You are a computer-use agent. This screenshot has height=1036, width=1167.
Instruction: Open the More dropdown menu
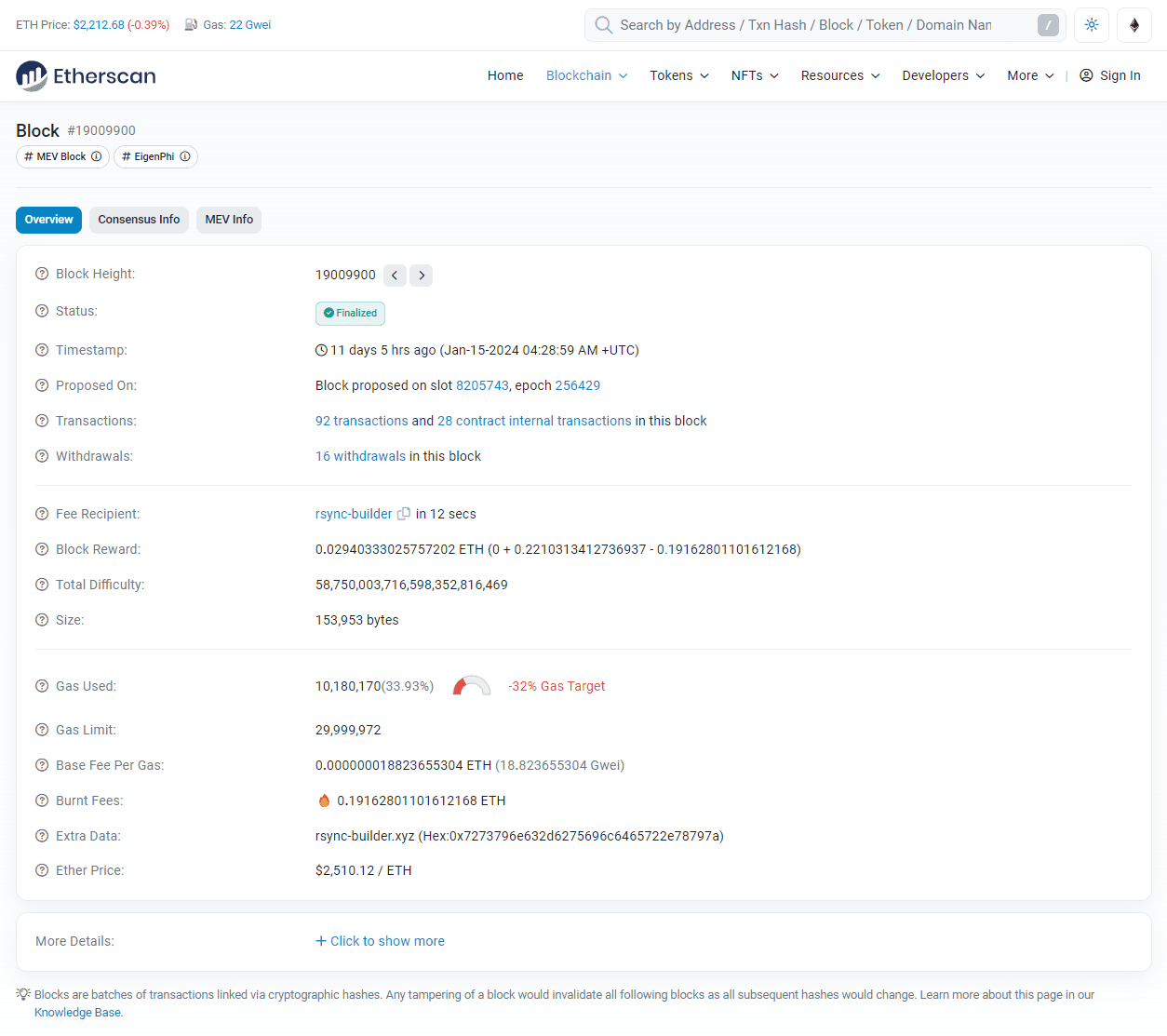pyautogui.click(x=1030, y=75)
